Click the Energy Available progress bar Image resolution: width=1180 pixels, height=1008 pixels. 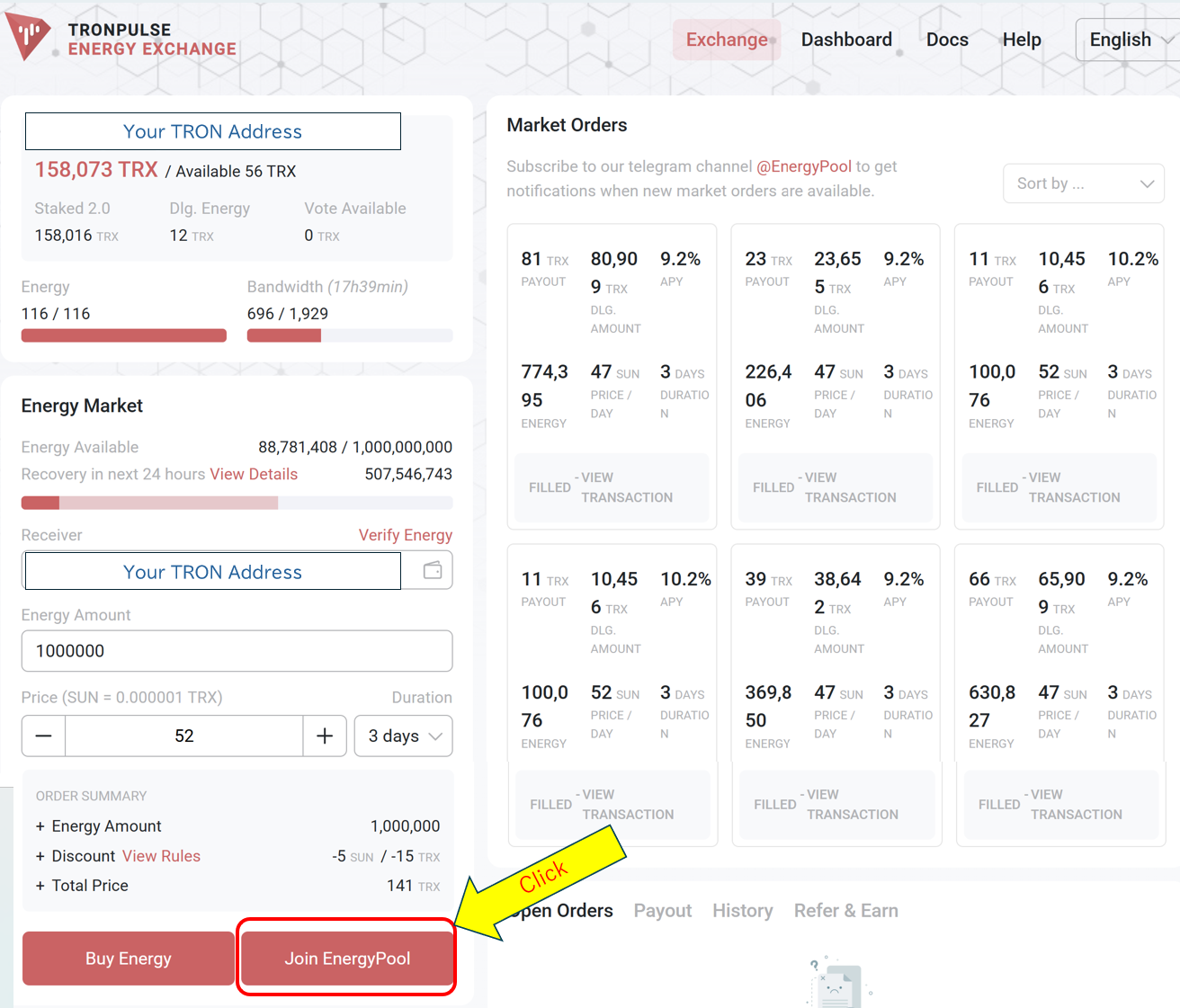[237, 503]
